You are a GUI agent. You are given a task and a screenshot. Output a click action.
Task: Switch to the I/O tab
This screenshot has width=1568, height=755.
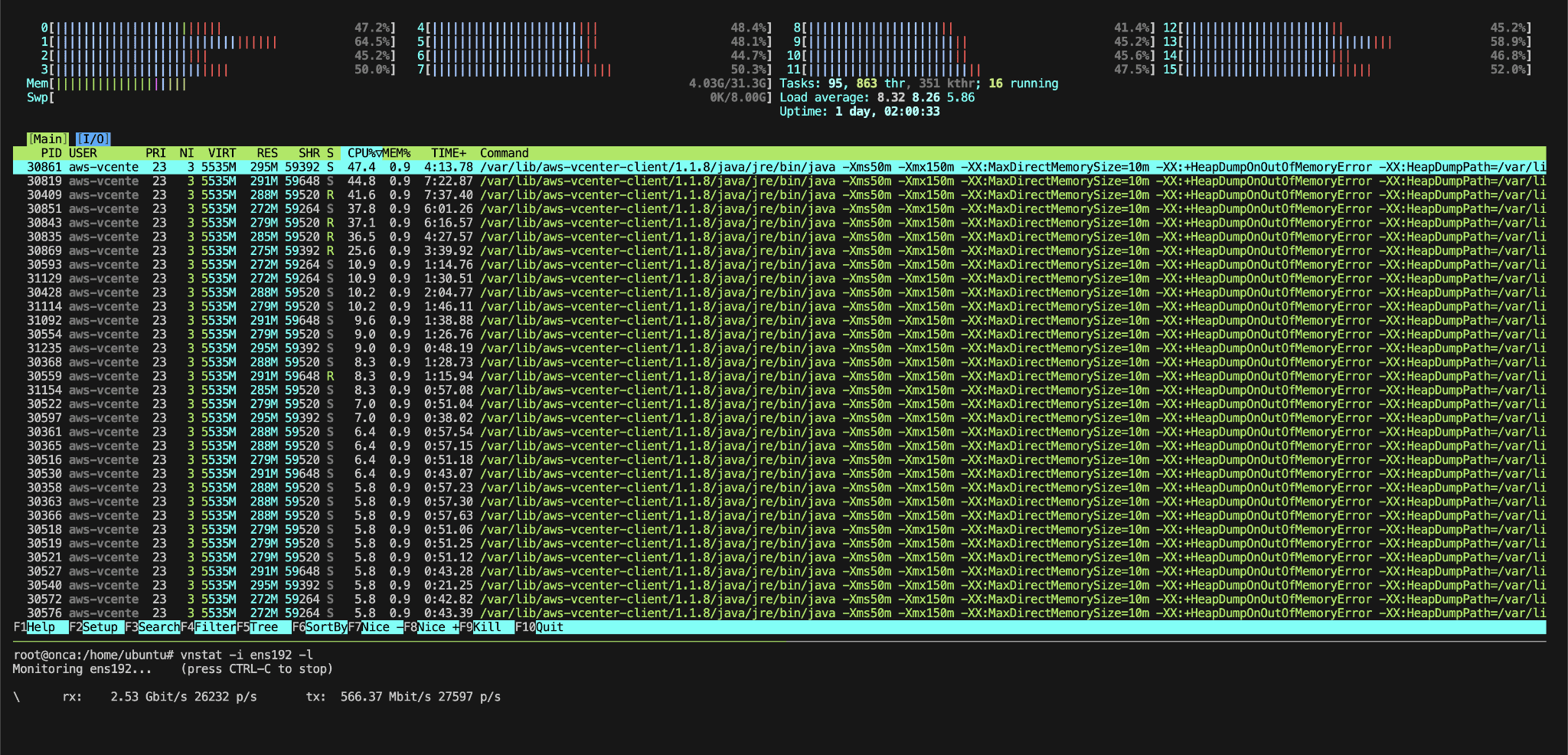(93, 139)
